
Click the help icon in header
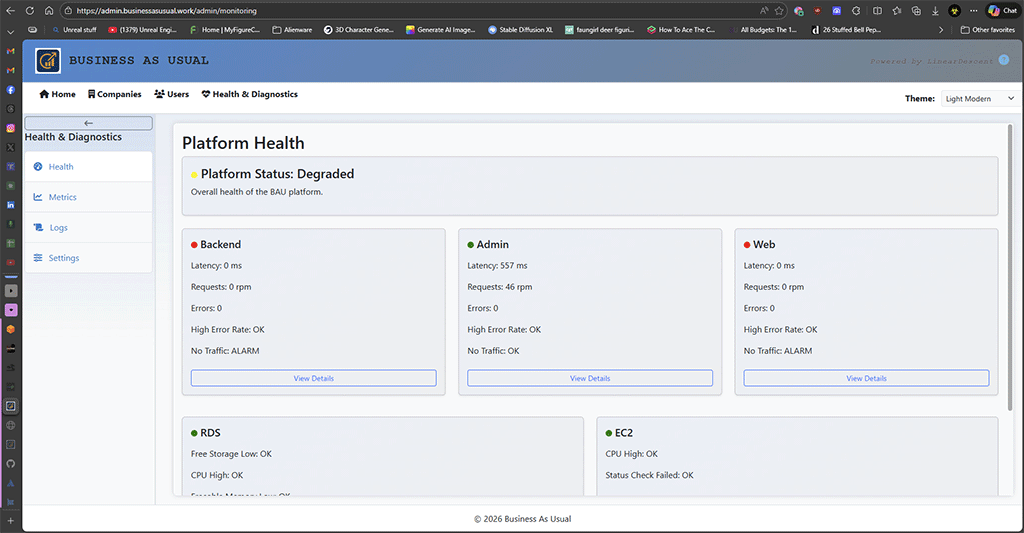[1004, 60]
